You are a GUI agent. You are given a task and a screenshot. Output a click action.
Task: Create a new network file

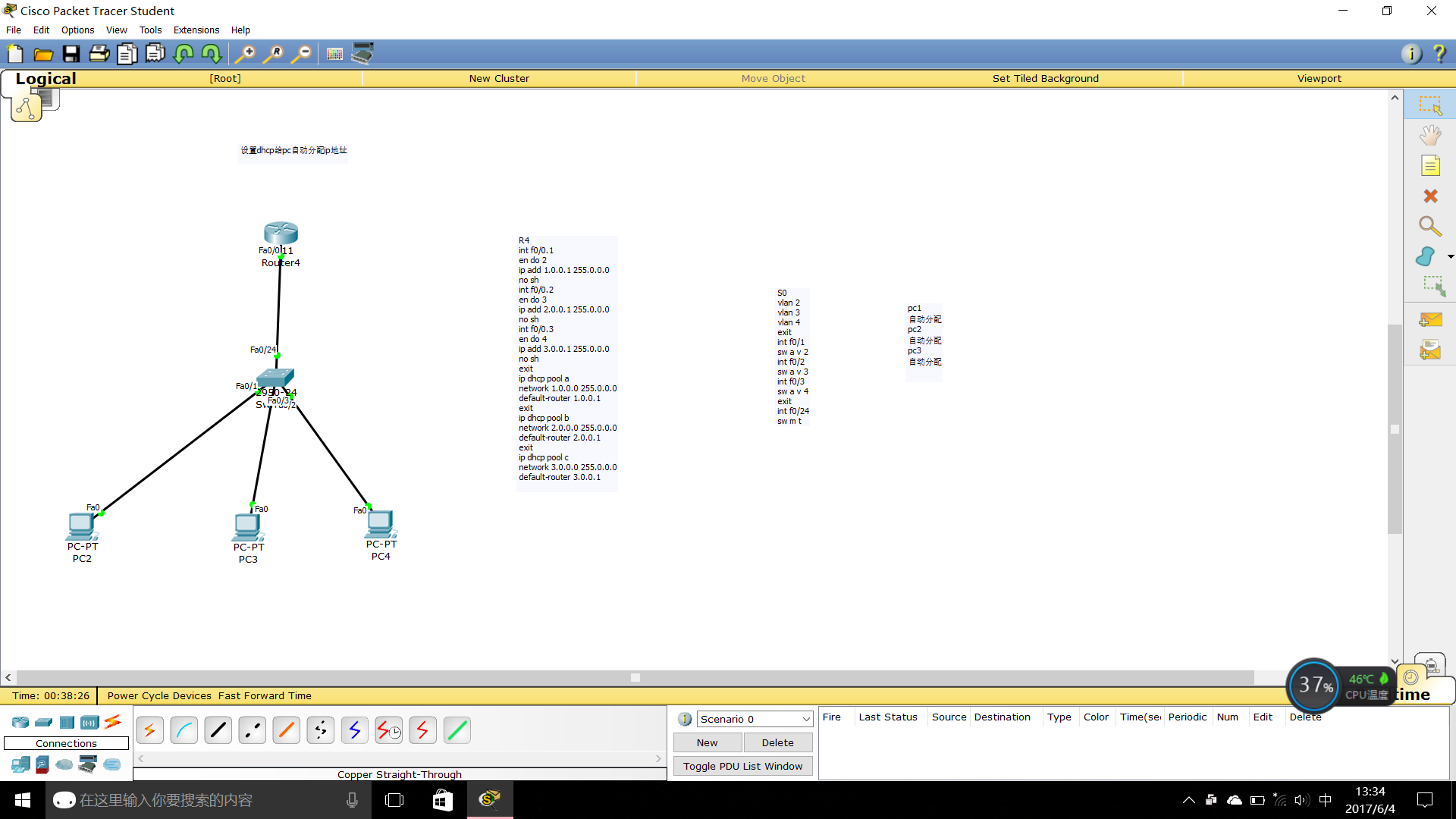[x=15, y=54]
